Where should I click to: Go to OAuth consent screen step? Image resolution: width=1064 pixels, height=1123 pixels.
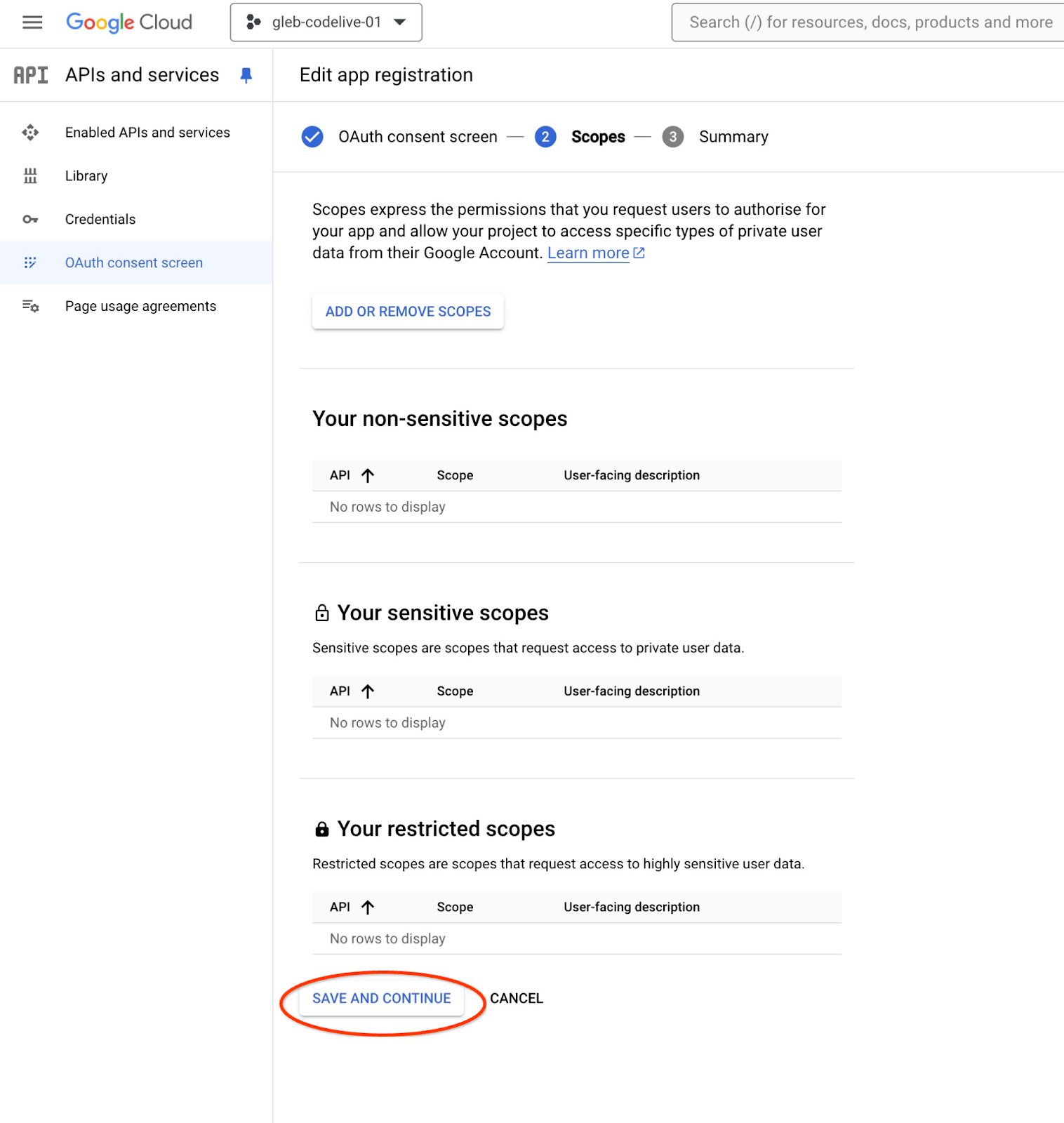tap(417, 137)
